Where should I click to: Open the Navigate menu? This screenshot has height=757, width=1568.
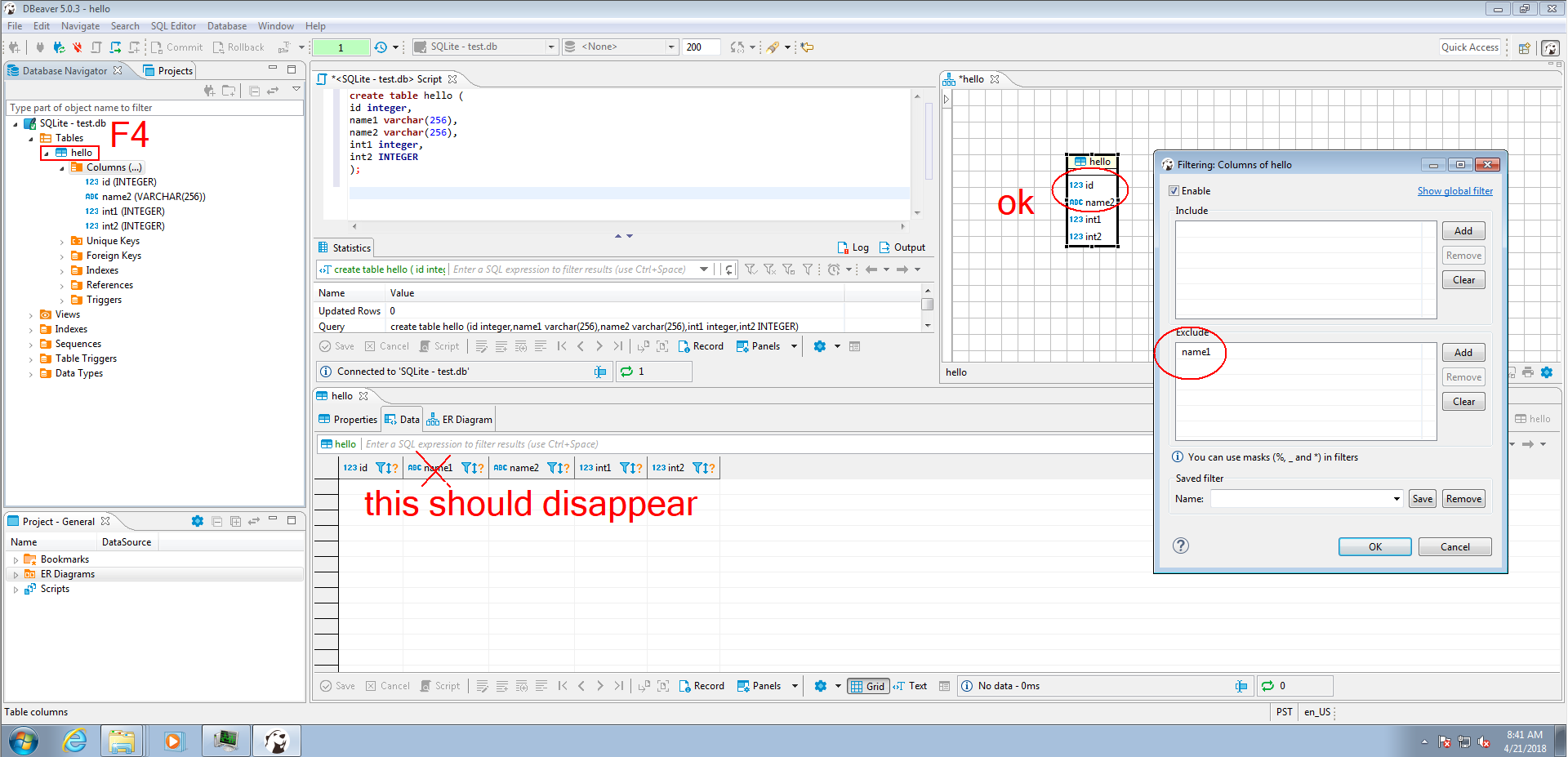click(x=80, y=26)
